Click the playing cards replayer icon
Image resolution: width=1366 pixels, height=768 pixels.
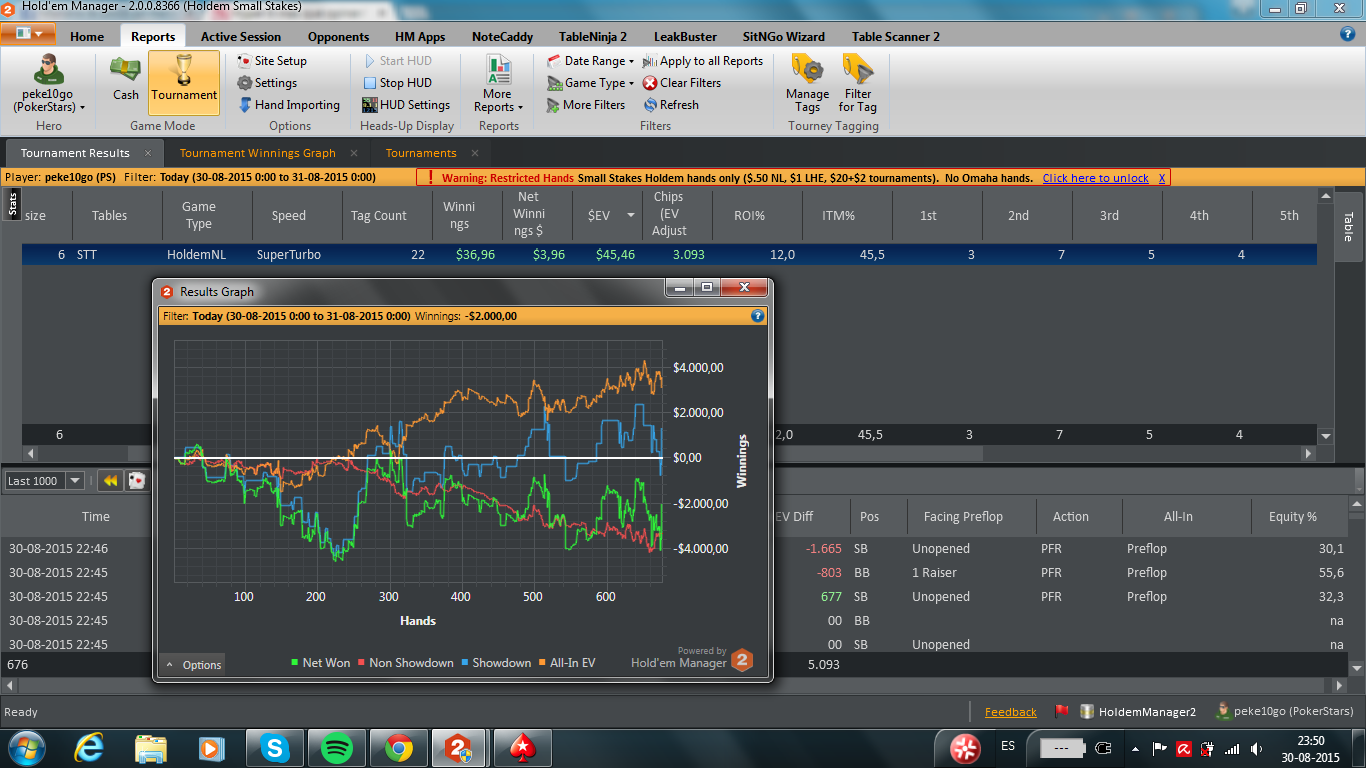point(136,481)
